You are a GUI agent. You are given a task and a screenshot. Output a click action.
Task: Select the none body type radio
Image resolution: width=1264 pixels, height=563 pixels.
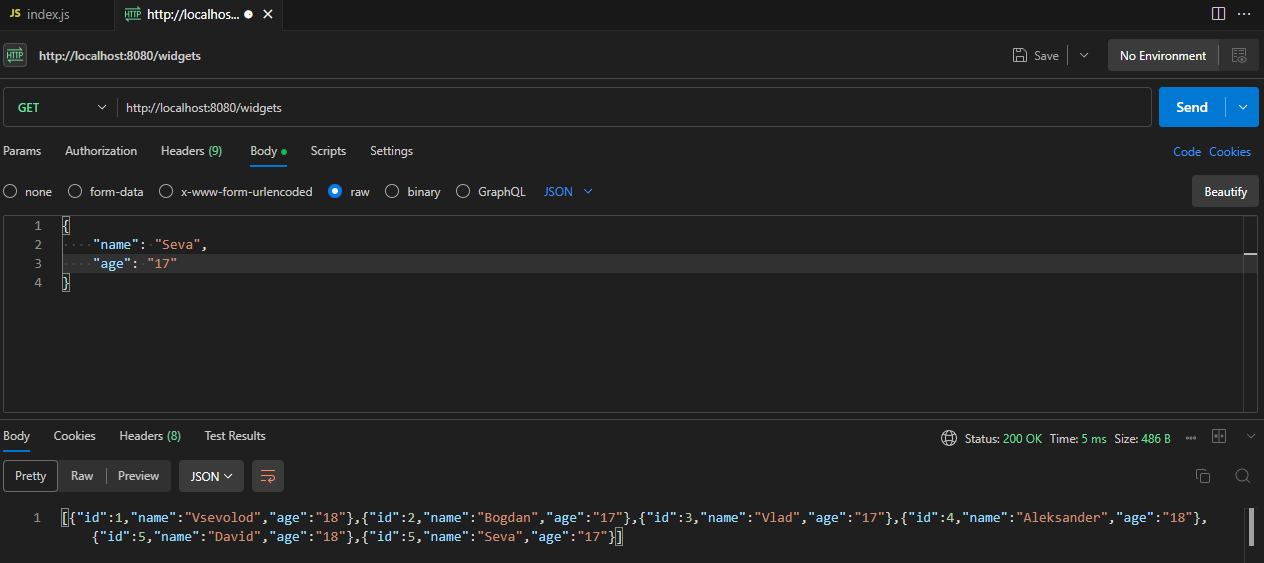tap(10, 192)
